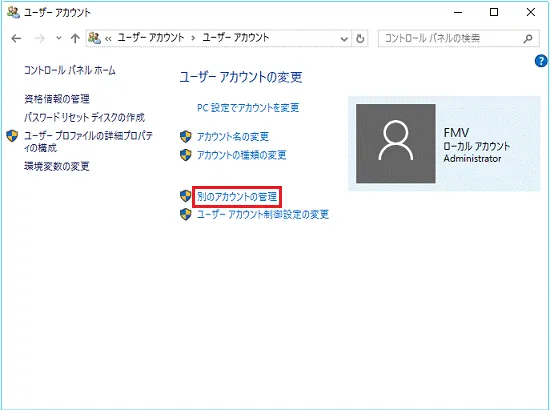Screen dimensions: 550x410
Task: Click title bar user accounts window icon
Action: (x=13, y=13)
